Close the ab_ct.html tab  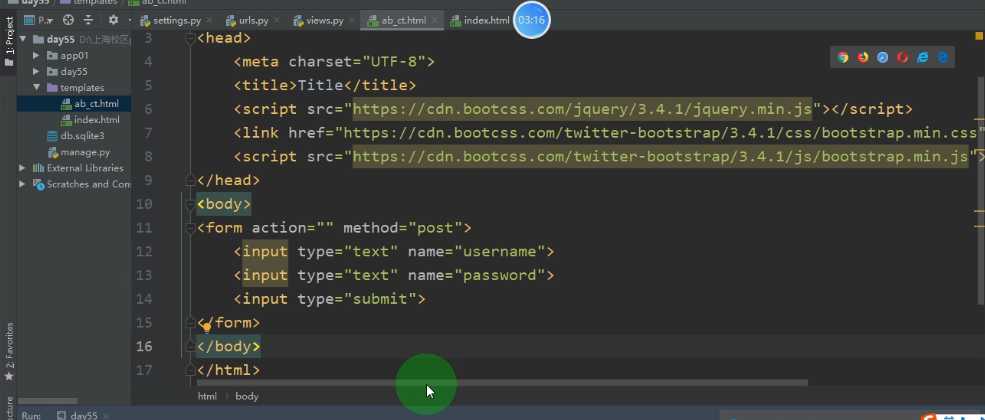434,21
